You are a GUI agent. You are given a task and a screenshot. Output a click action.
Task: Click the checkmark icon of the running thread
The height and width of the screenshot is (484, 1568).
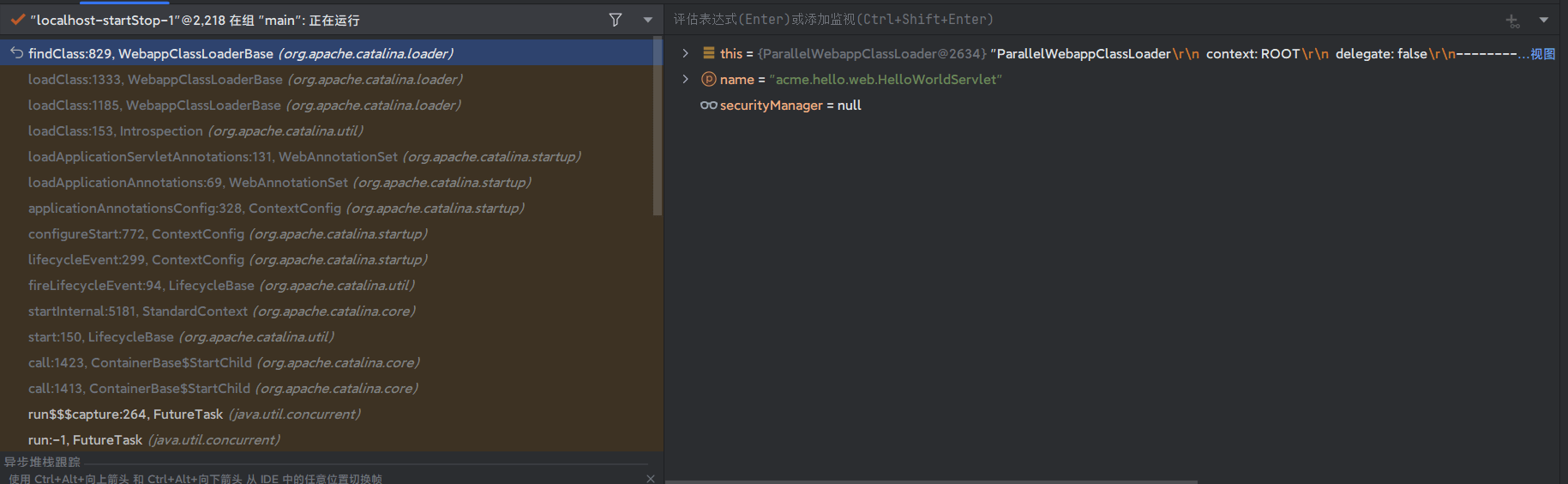pos(17,20)
